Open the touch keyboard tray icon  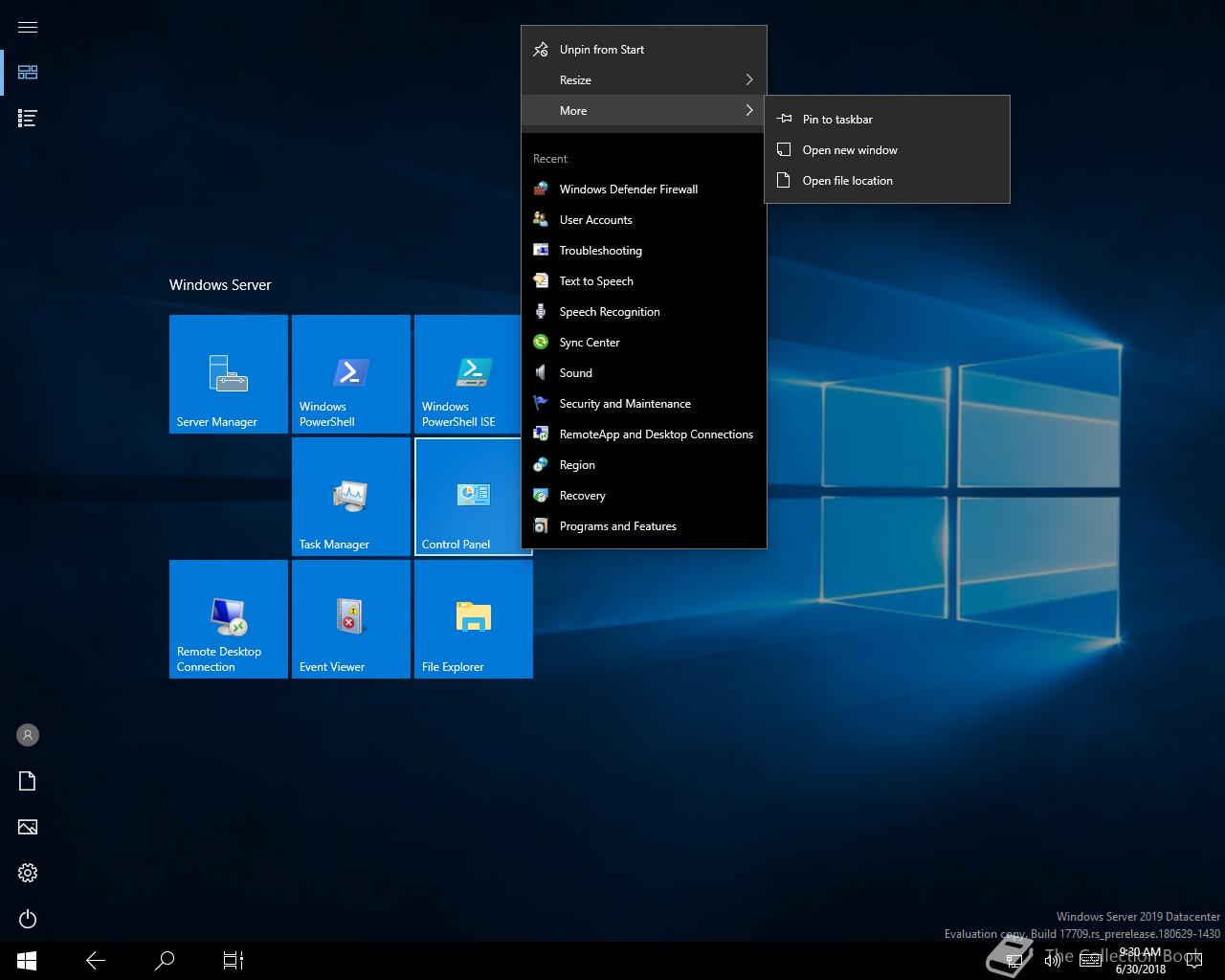point(1090,961)
